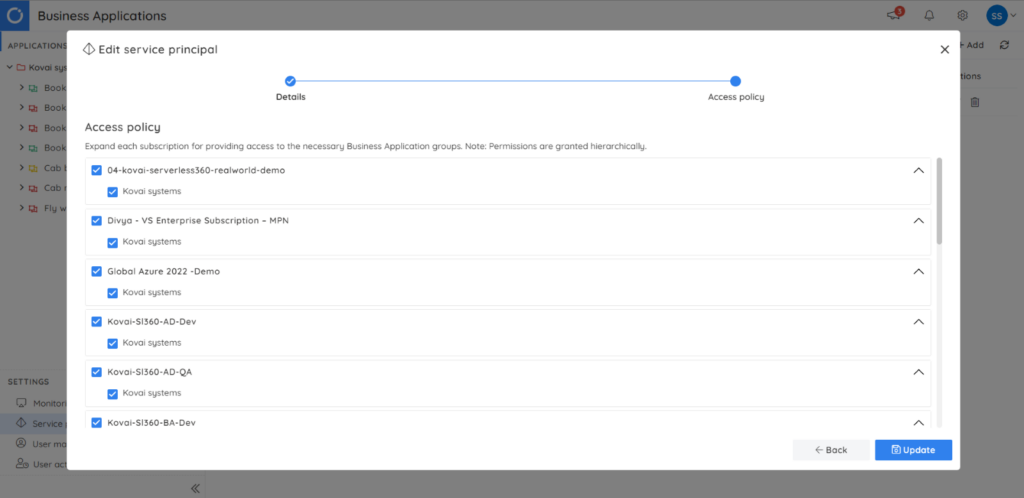1024x498 pixels.
Task: Collapse the sidebar with double chevron
Action: click(195, 488)
